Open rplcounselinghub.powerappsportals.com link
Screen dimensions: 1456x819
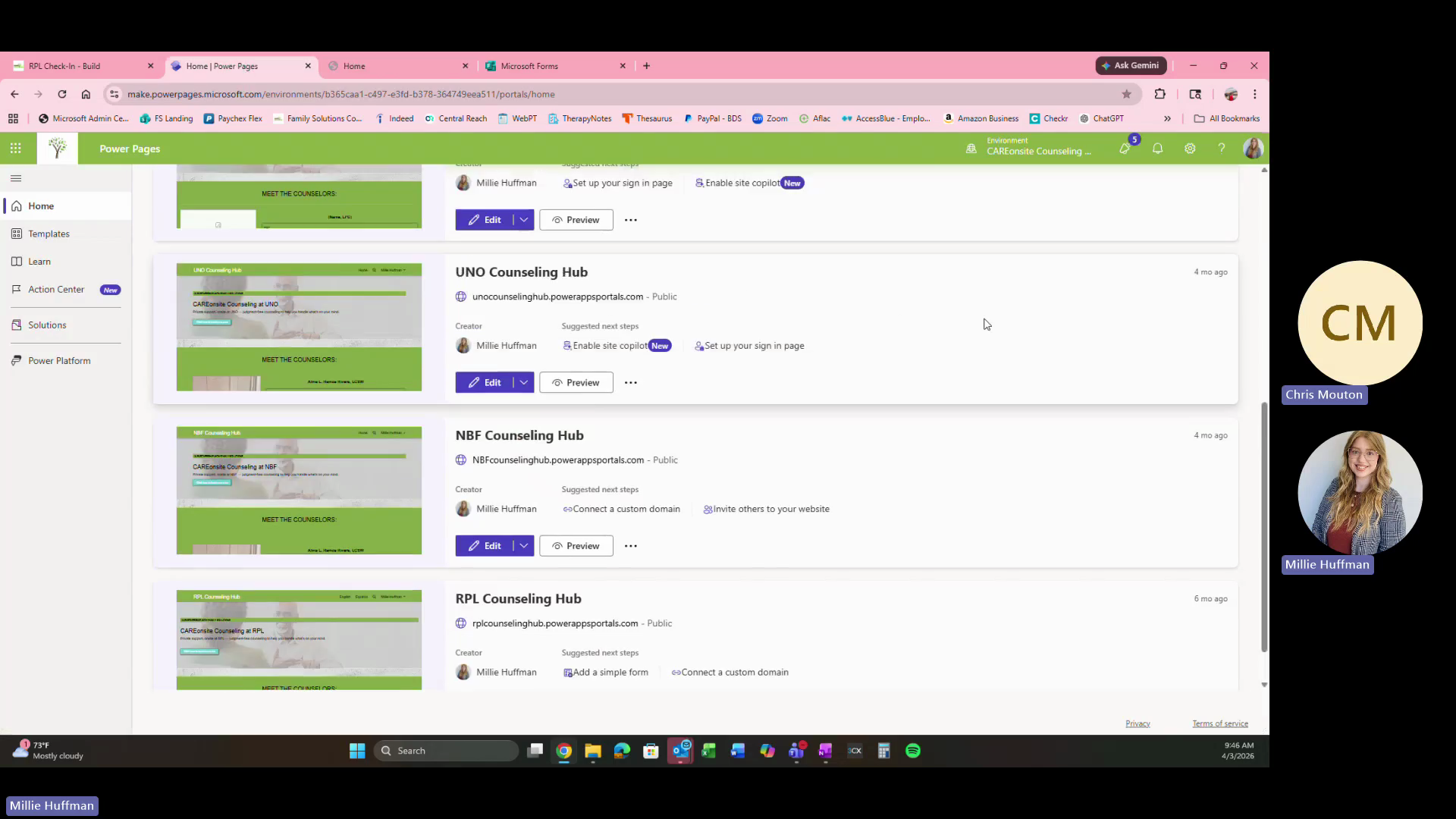tap(555, 623)
